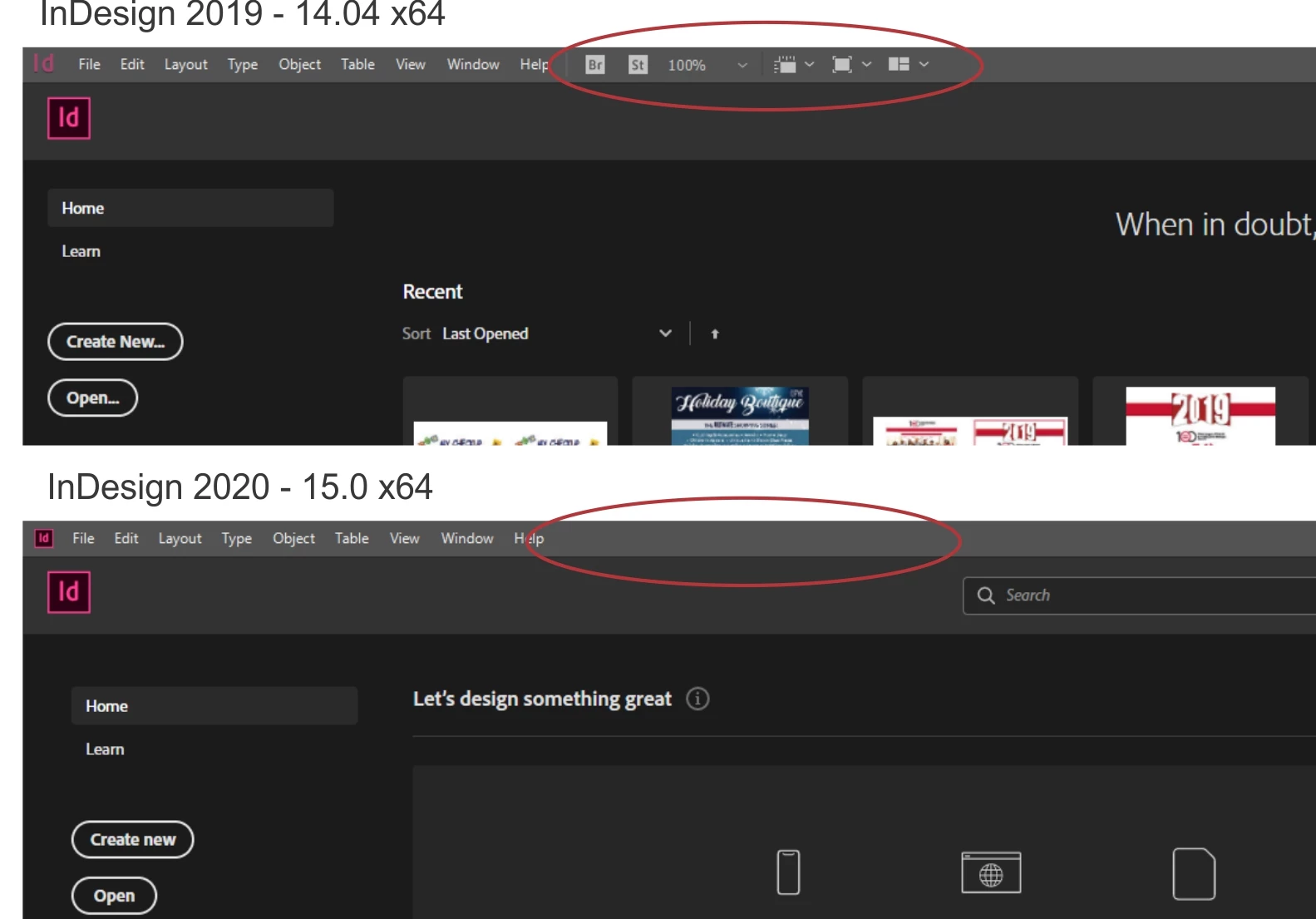The width and height of the screenshot is (1316, 919).
Task: Click the info icon beside Let's design something great
Action: click(x=697, y=699)
